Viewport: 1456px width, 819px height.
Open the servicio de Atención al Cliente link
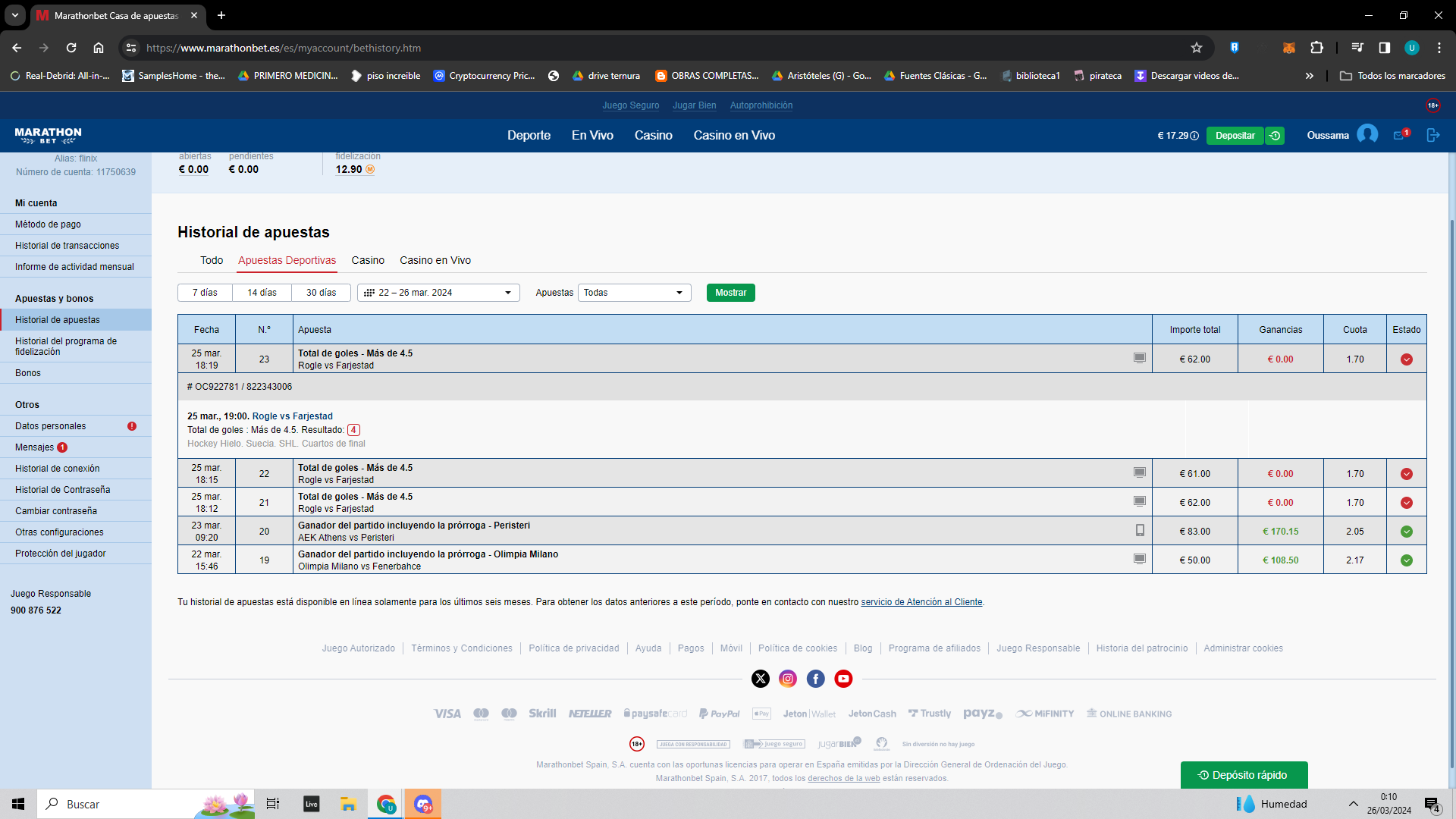click(921, 602)
